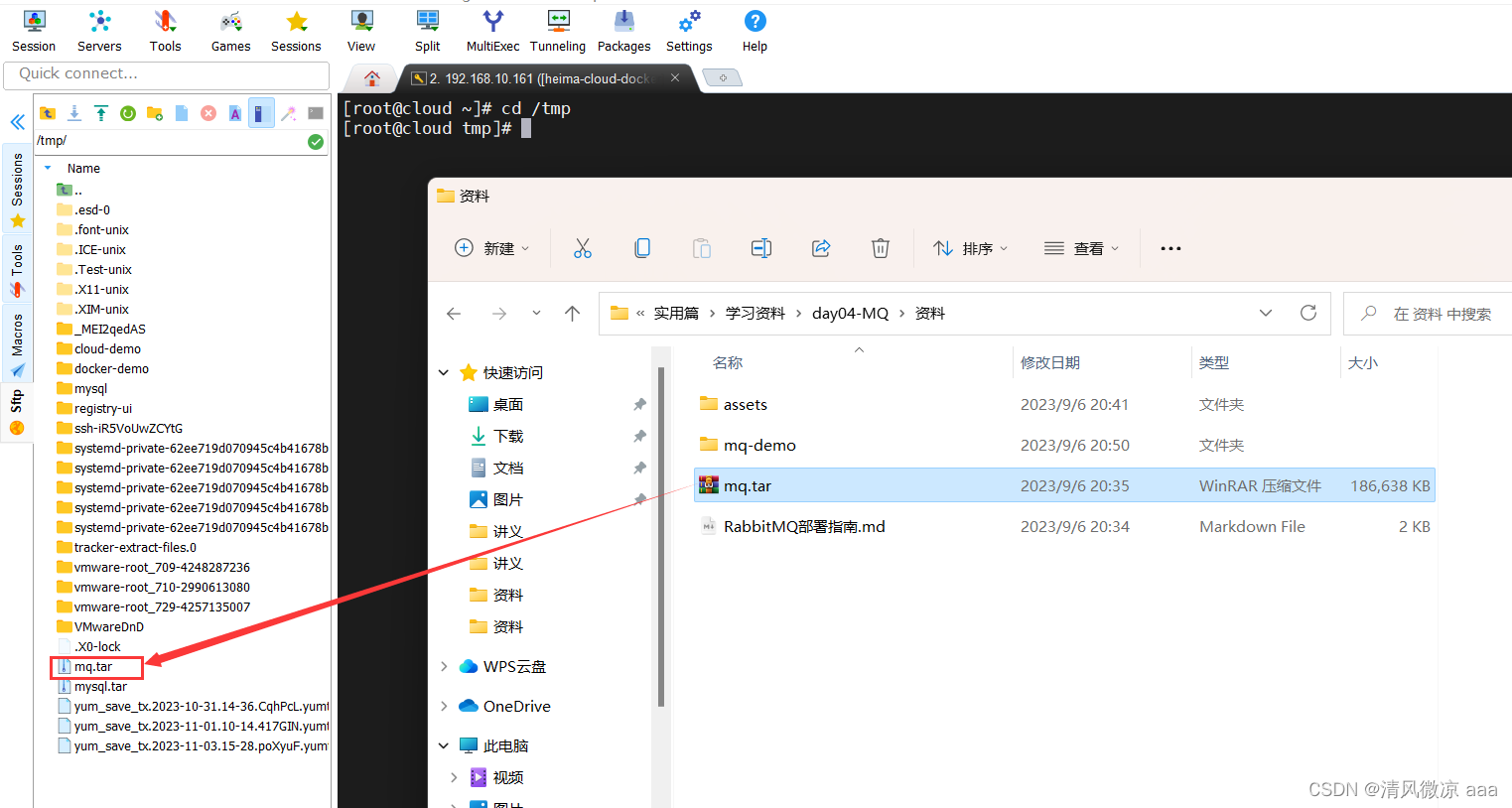Click the magic wand icon in SFTP toolbar
This screenshot has width=1512, height=808.
coord(289,113)
